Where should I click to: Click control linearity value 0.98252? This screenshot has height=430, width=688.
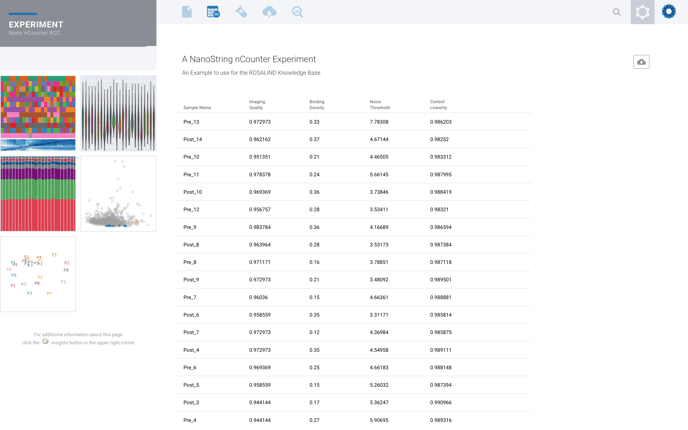(x=439, y=139)
